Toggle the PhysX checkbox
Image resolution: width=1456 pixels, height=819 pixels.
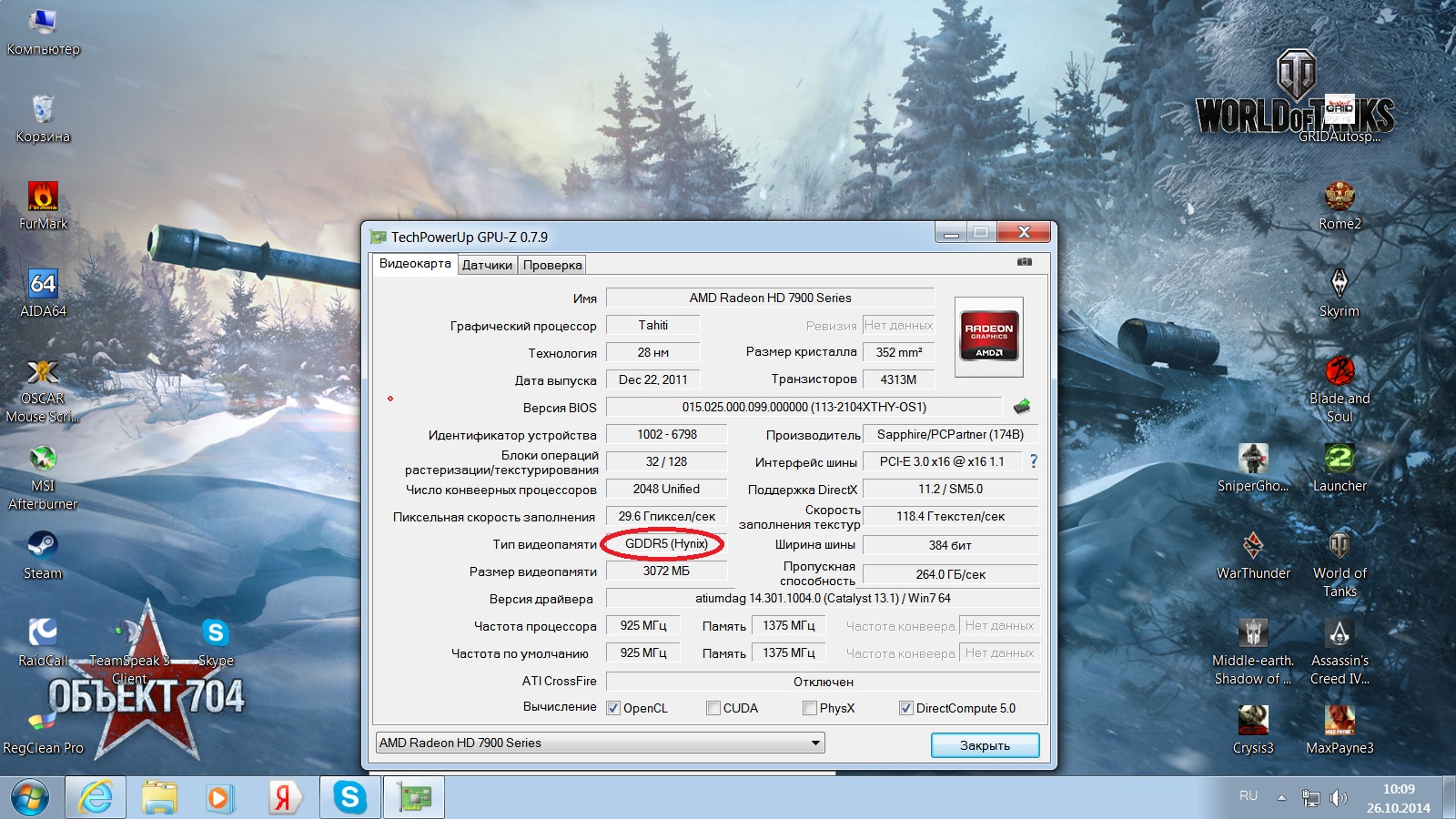click(x=810, y=708)
